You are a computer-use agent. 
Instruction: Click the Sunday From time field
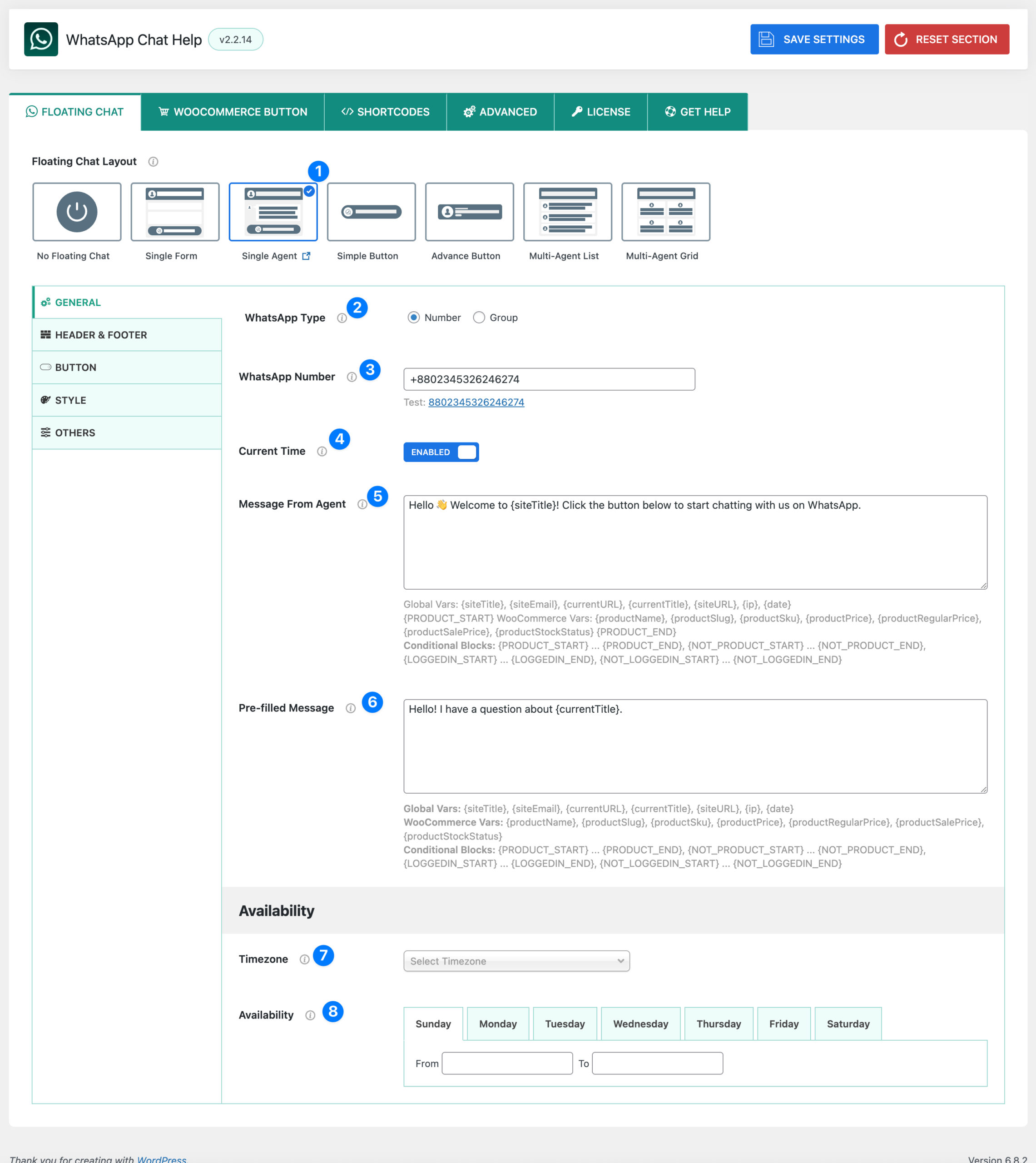(x=506, y=1064)
